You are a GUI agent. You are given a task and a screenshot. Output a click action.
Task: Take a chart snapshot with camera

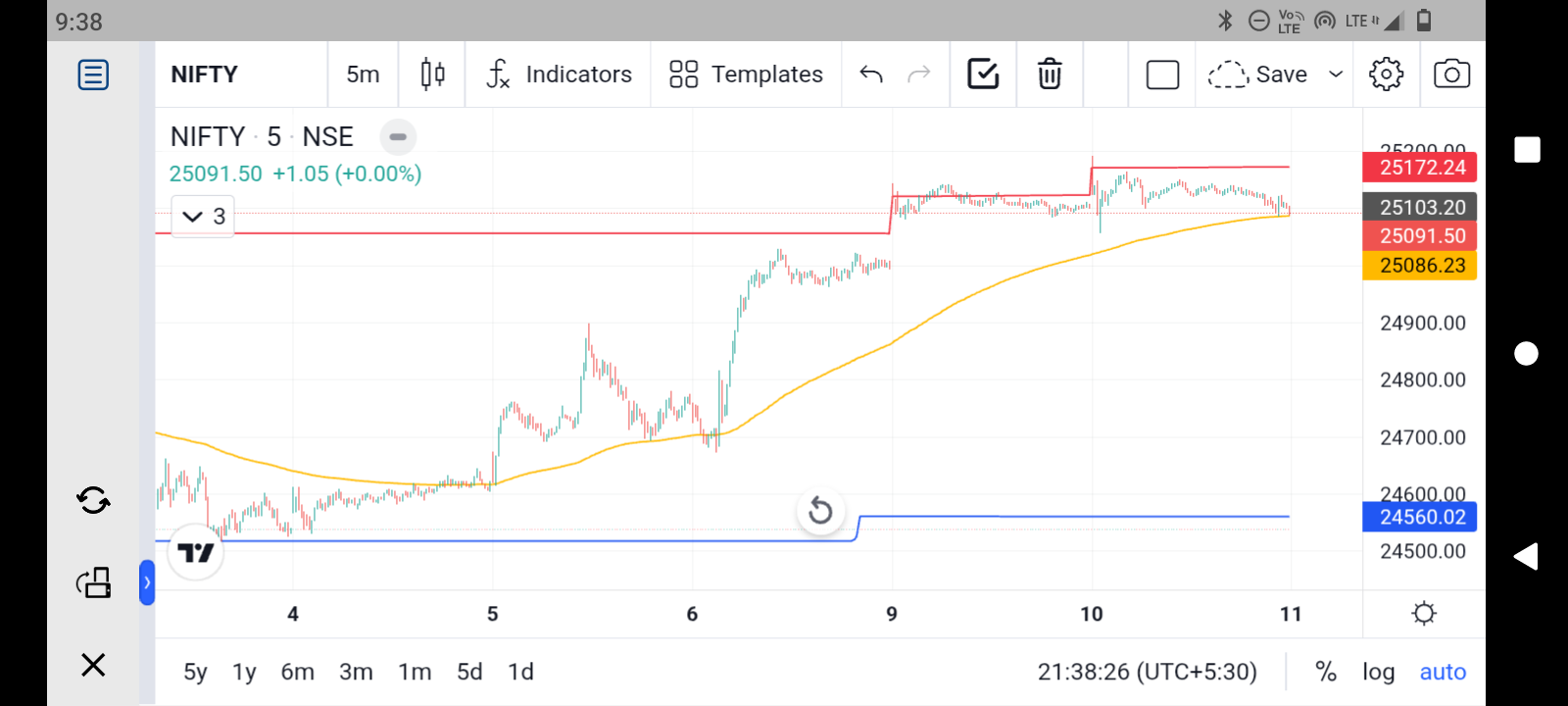1451,75
